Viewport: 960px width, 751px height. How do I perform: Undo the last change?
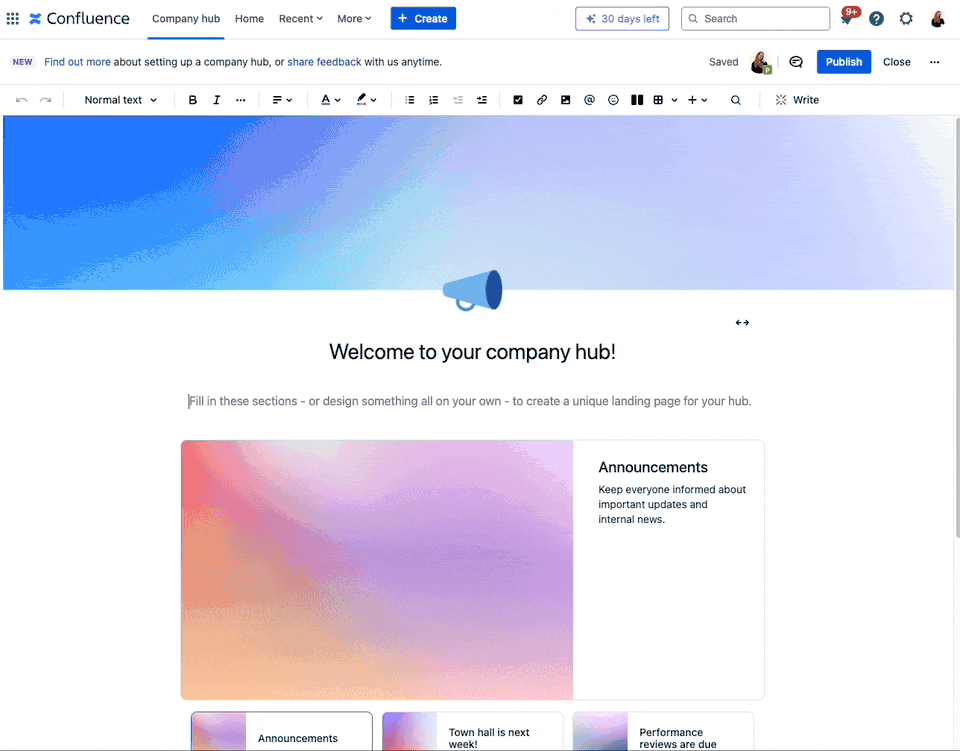pyautogui.click(x=21, y=100)
